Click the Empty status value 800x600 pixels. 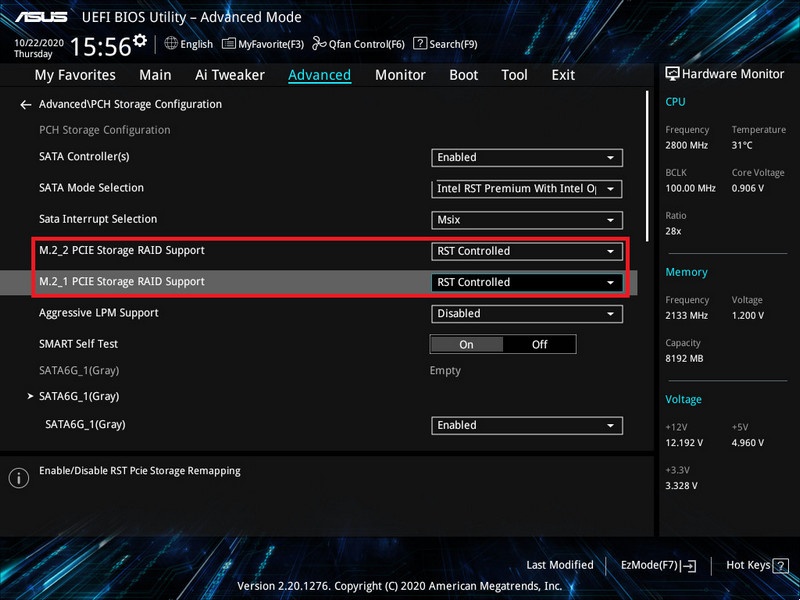point(445,371)
